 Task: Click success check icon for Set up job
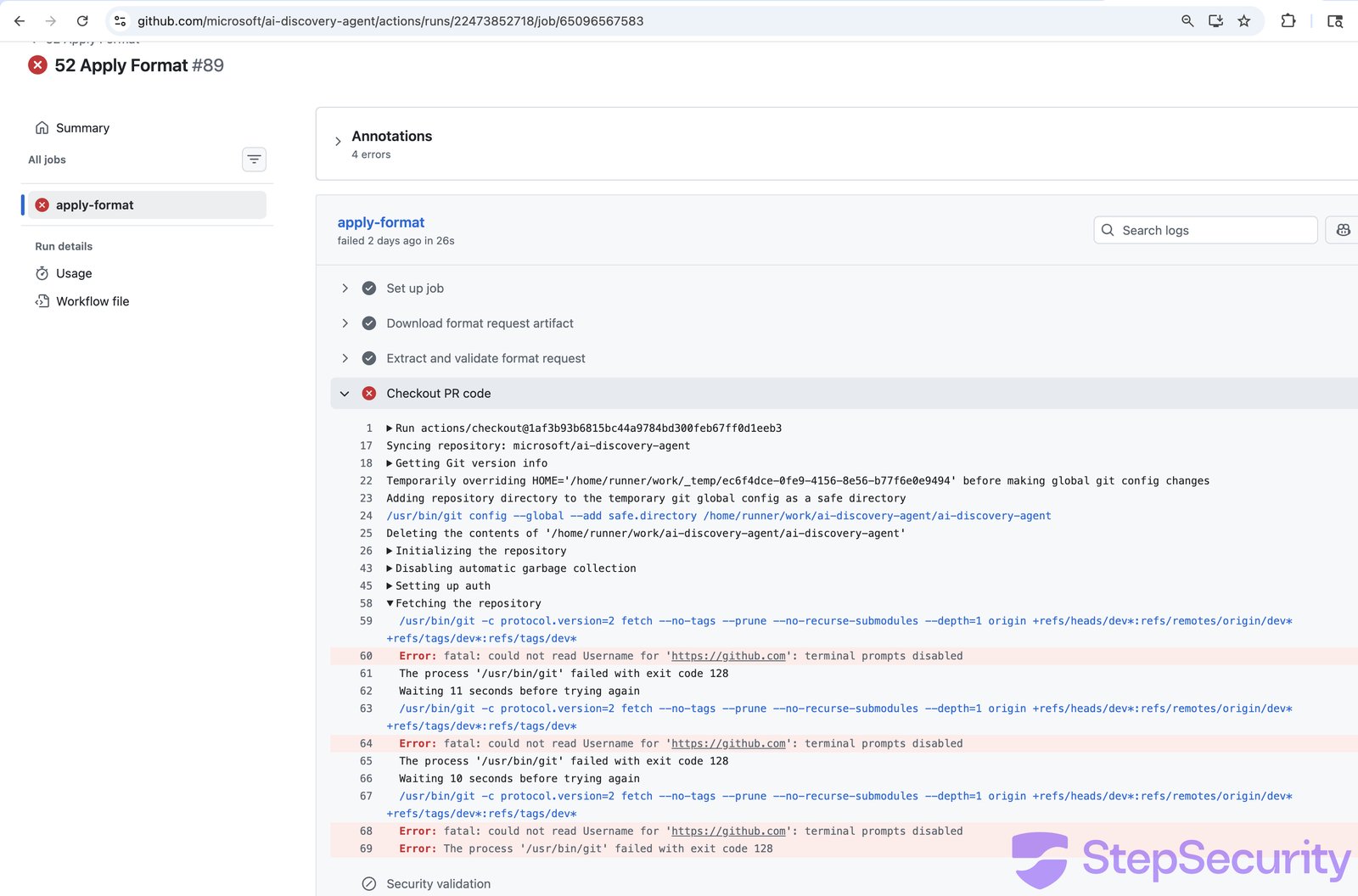click(x=369, y=288)
